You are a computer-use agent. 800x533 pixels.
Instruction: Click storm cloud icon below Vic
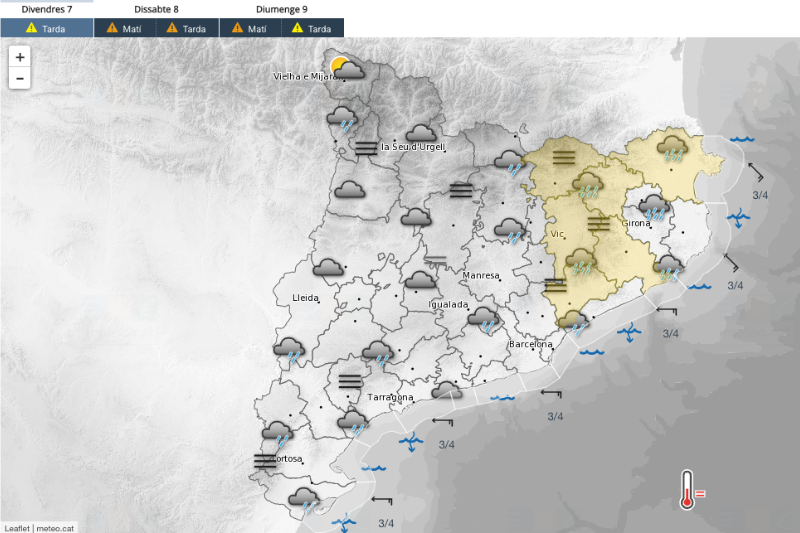pyautogui.click(x=581, y=263)
